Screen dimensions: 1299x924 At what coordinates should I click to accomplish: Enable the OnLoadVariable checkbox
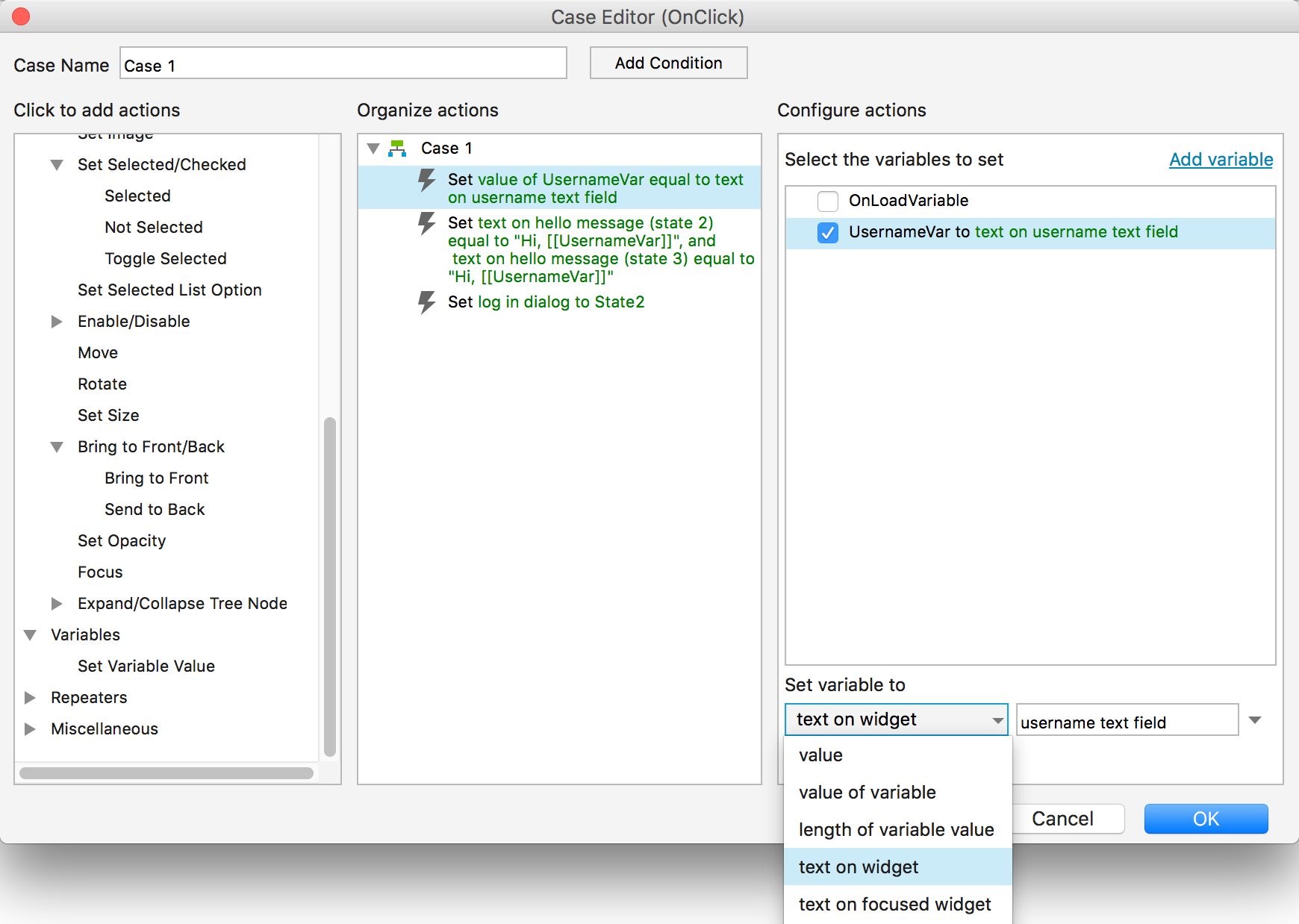click(x=828, y=201)
